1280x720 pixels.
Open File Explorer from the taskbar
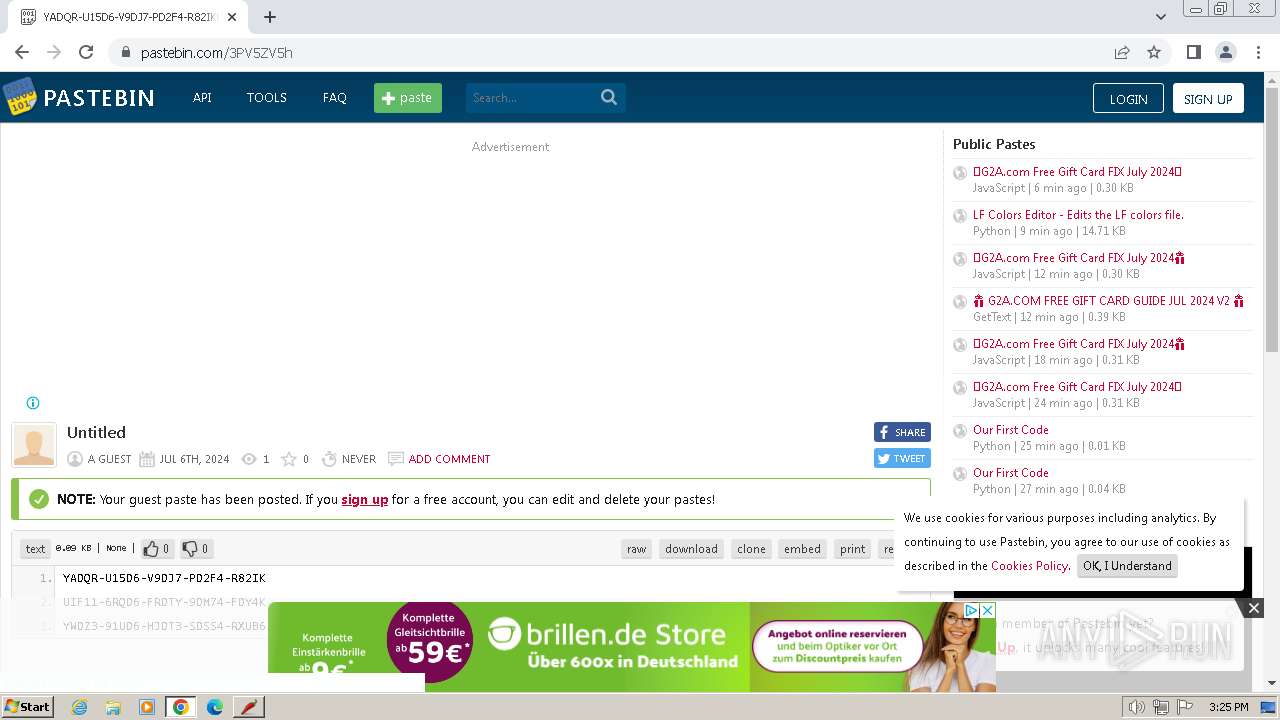[113, 707]
